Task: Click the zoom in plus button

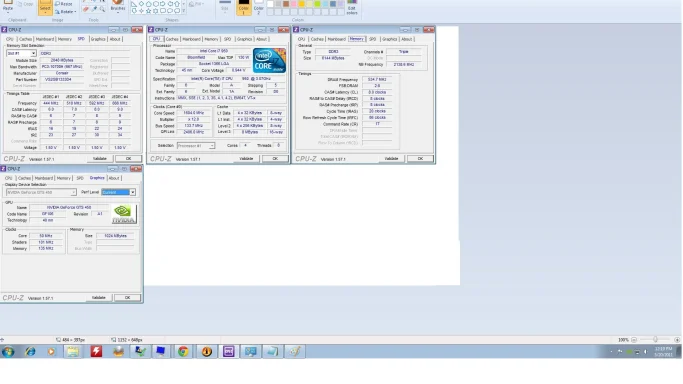Action: (677, 340)
